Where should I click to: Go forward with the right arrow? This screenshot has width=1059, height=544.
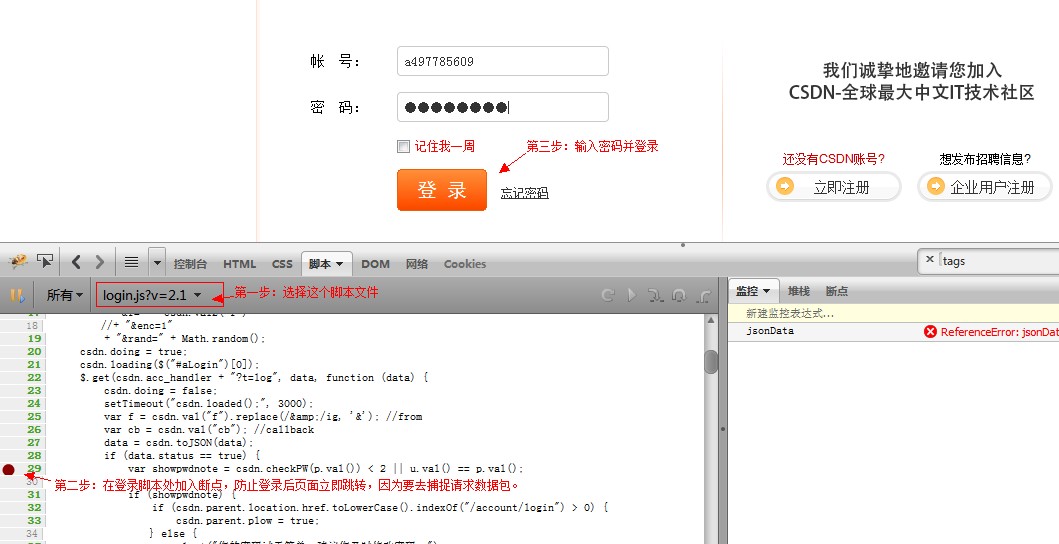click(x=100, y=262)
